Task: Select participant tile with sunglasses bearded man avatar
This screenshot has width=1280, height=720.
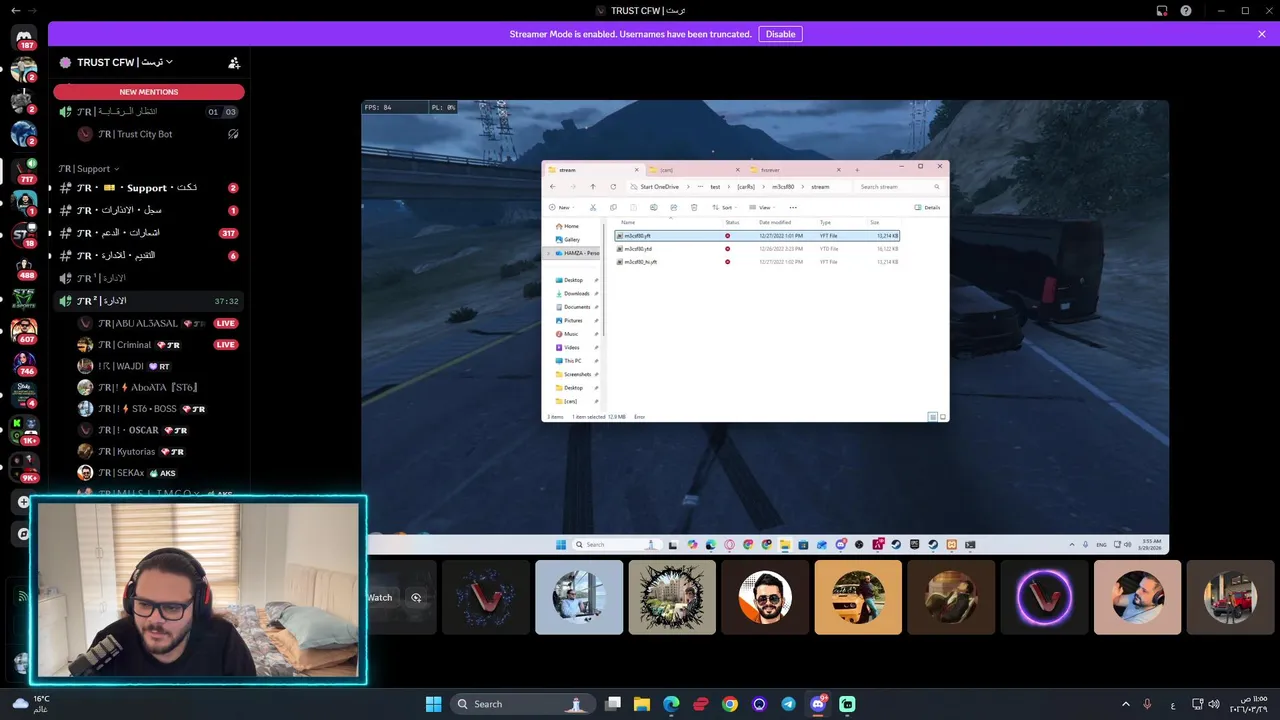Action: tap(765, 597)
